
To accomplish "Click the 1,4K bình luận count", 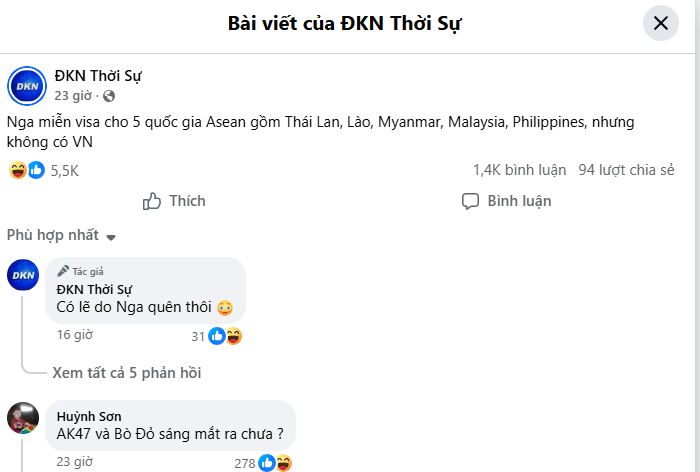I will point(520,170).
